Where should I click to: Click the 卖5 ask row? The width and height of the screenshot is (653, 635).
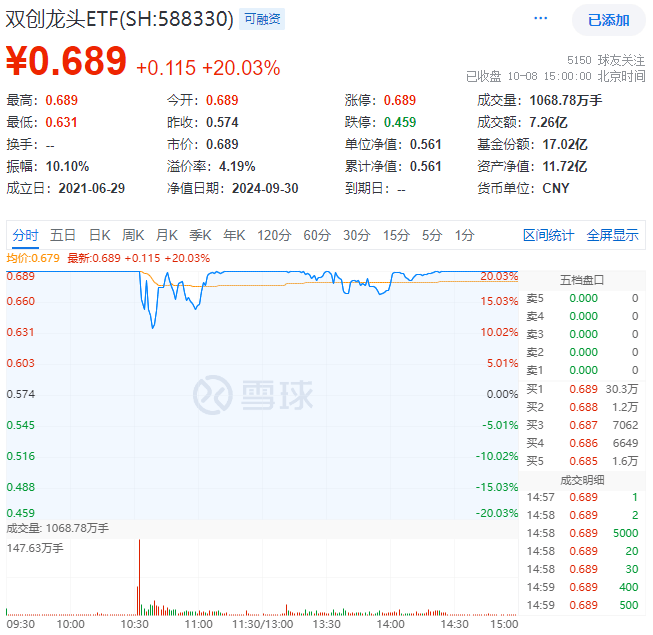(x=582, y=299)
